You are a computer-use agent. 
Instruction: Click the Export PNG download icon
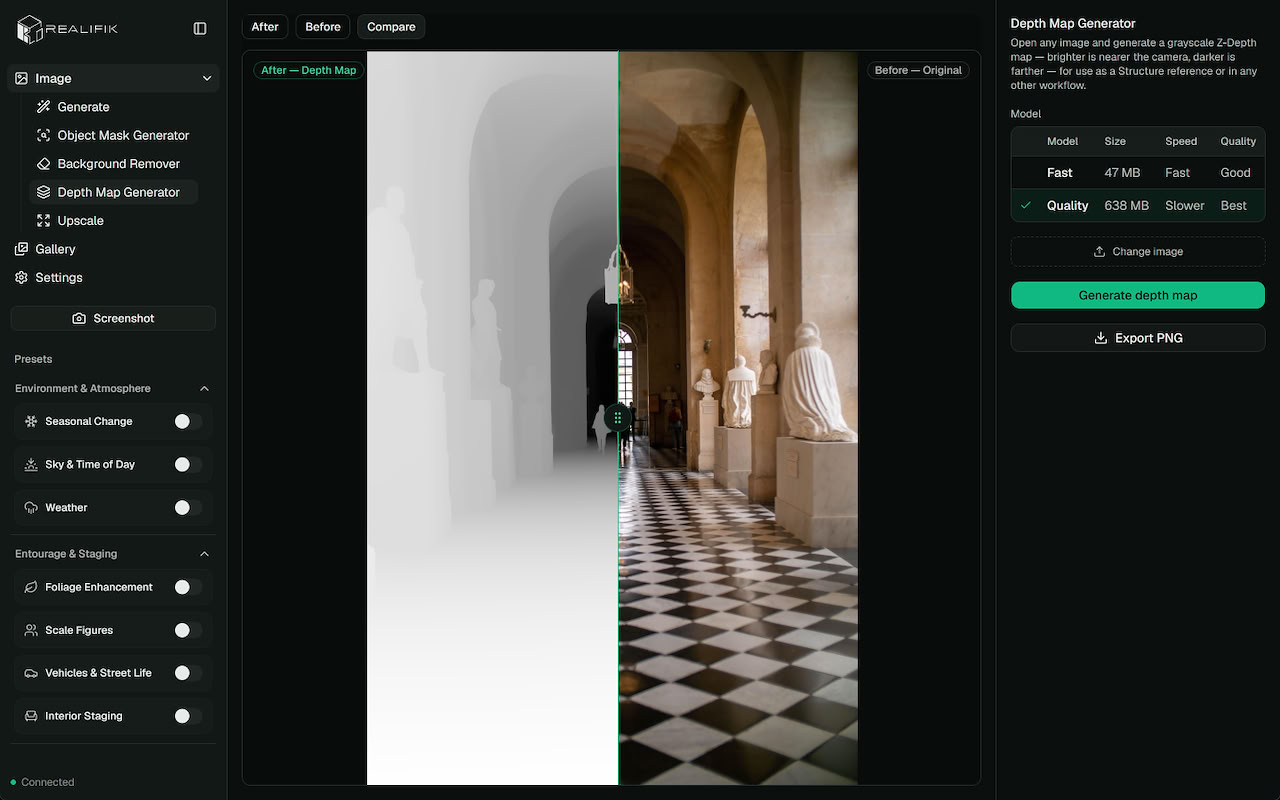point(1101,338)
